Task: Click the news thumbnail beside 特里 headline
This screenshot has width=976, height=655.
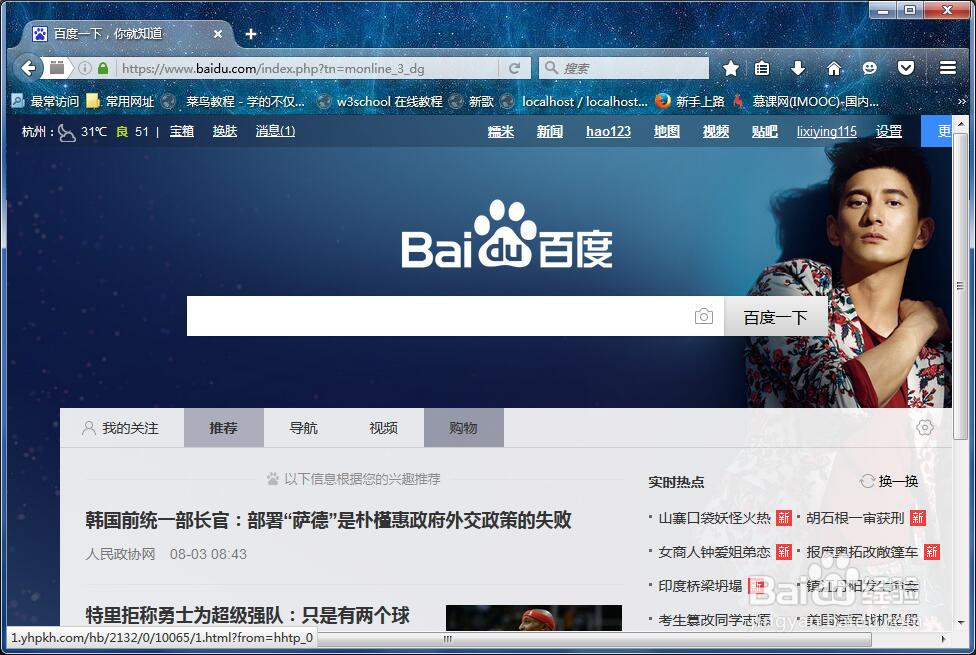Action: coord(534,617)
